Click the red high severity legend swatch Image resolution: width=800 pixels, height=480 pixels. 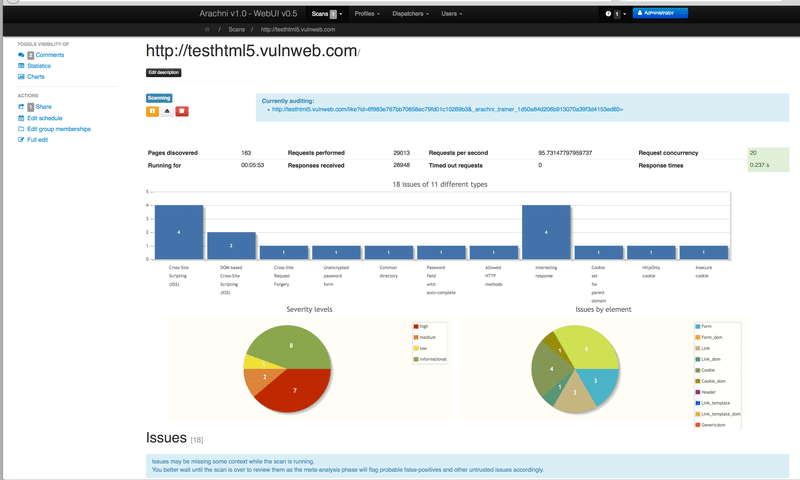415,327
